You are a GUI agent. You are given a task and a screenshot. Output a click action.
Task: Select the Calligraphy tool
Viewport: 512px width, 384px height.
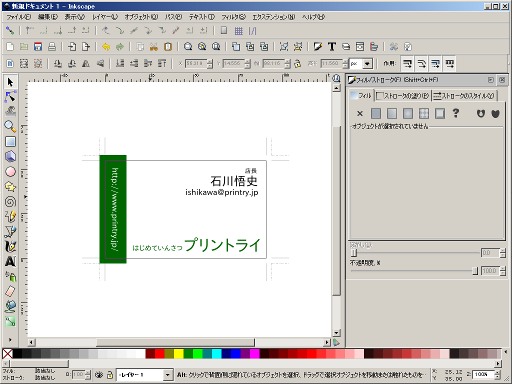pos(10,246)
